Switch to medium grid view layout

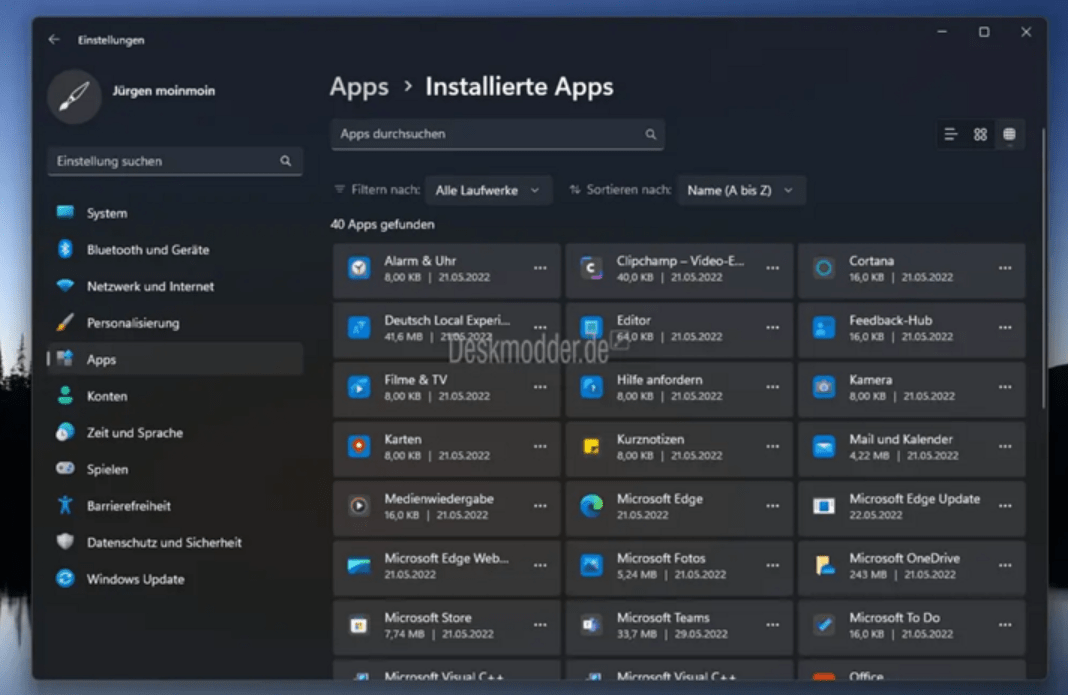(980, 134)
